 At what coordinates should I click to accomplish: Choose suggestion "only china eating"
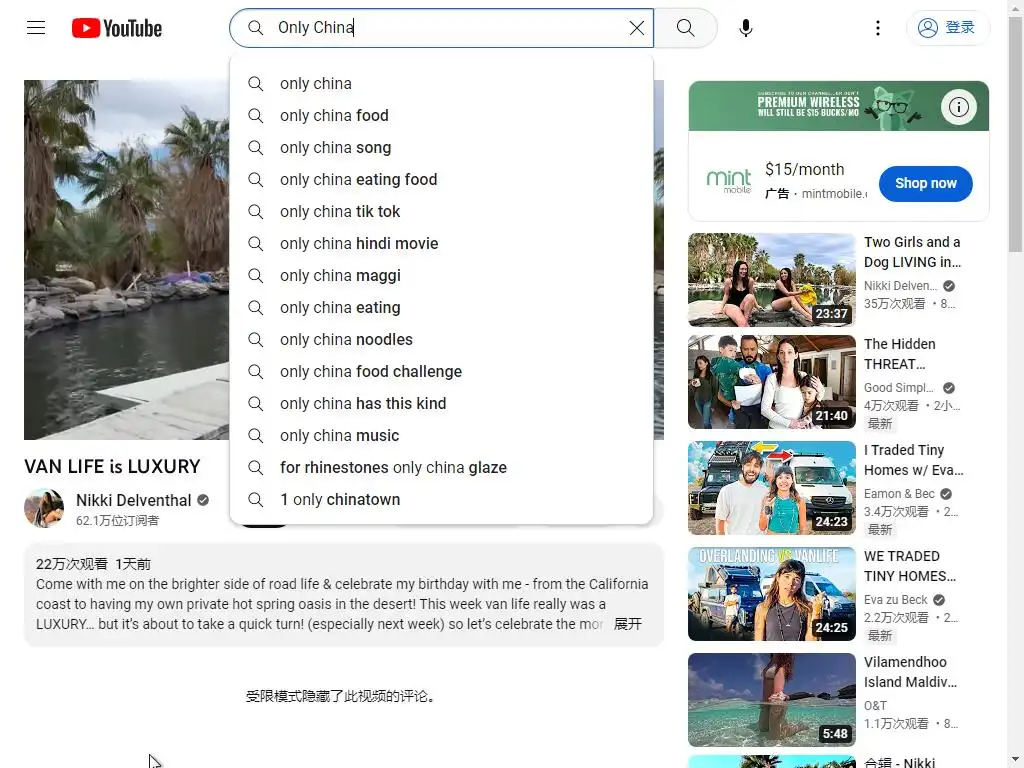click(441, 308)
